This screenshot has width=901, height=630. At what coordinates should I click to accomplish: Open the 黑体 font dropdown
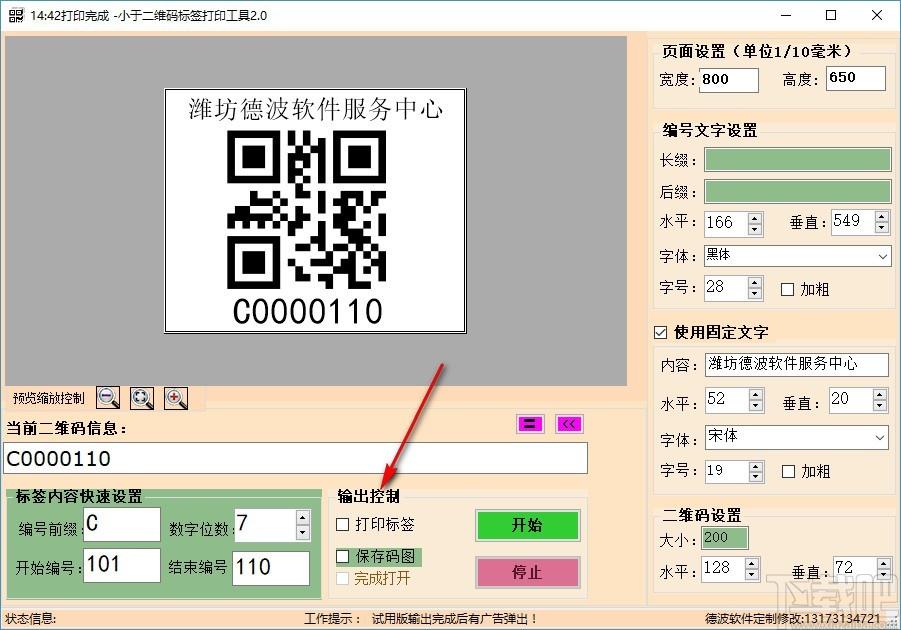(883, 256)
